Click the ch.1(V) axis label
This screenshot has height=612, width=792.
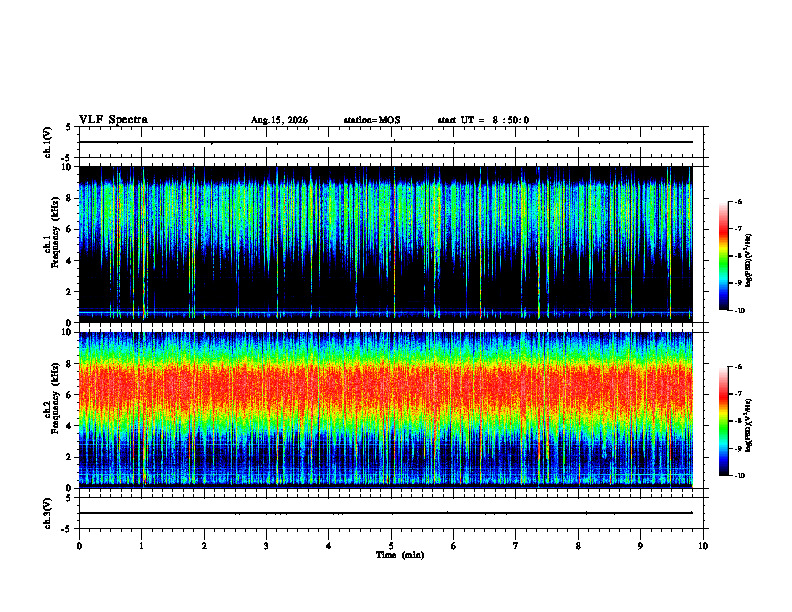(x=48, y=142)
